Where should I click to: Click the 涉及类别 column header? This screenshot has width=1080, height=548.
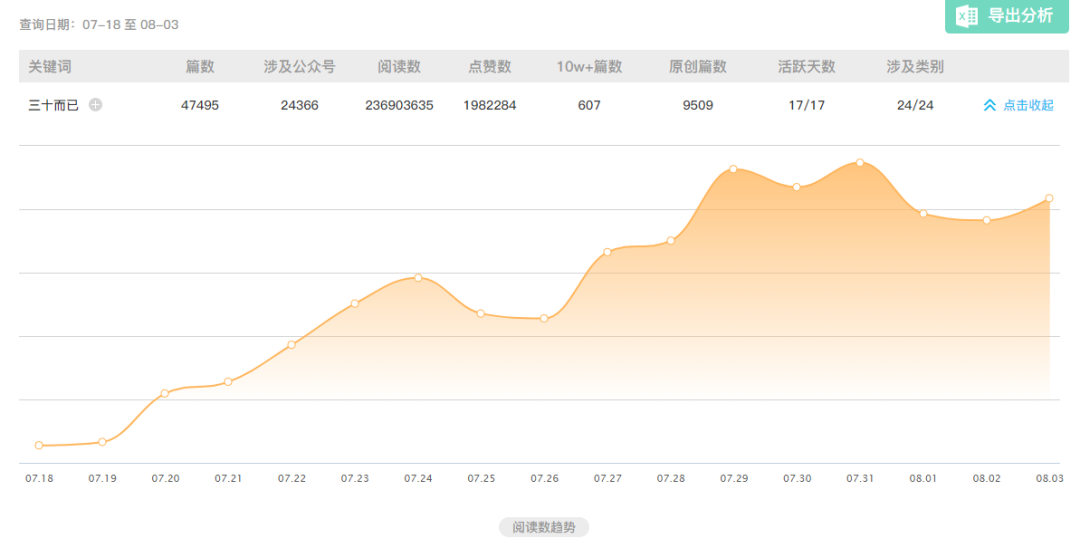[x=915, y=67]
